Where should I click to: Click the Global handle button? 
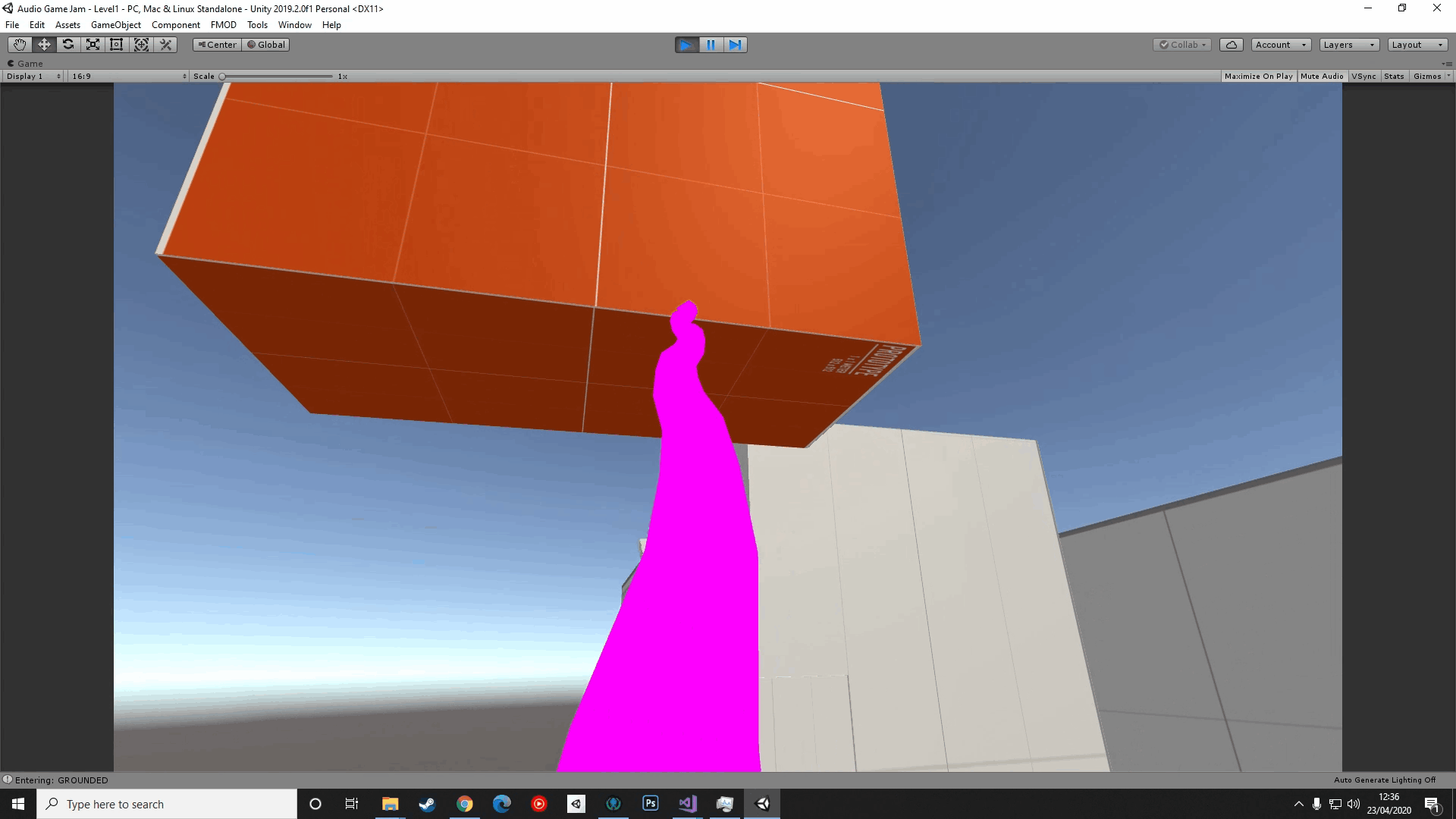coord(266,45)
